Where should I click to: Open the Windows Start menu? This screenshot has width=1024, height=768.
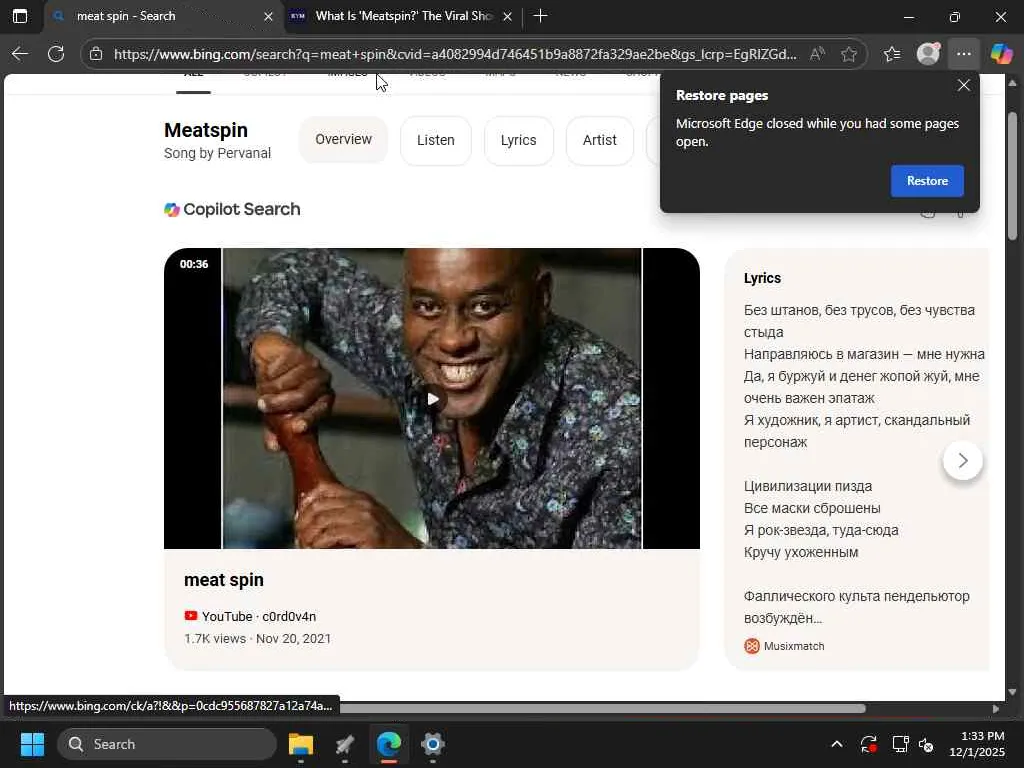[x=32, y=744]
